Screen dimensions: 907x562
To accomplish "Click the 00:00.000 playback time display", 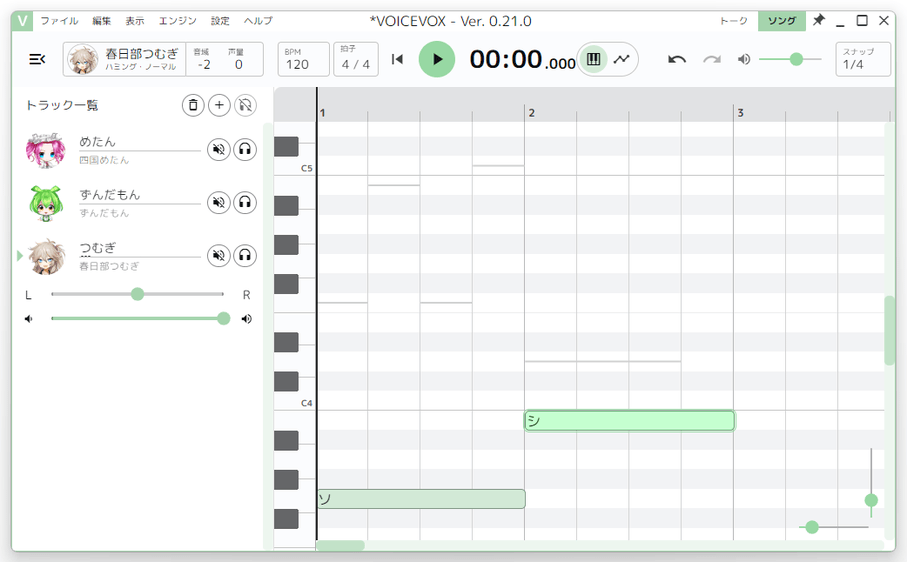I will [x=522, y=59].
